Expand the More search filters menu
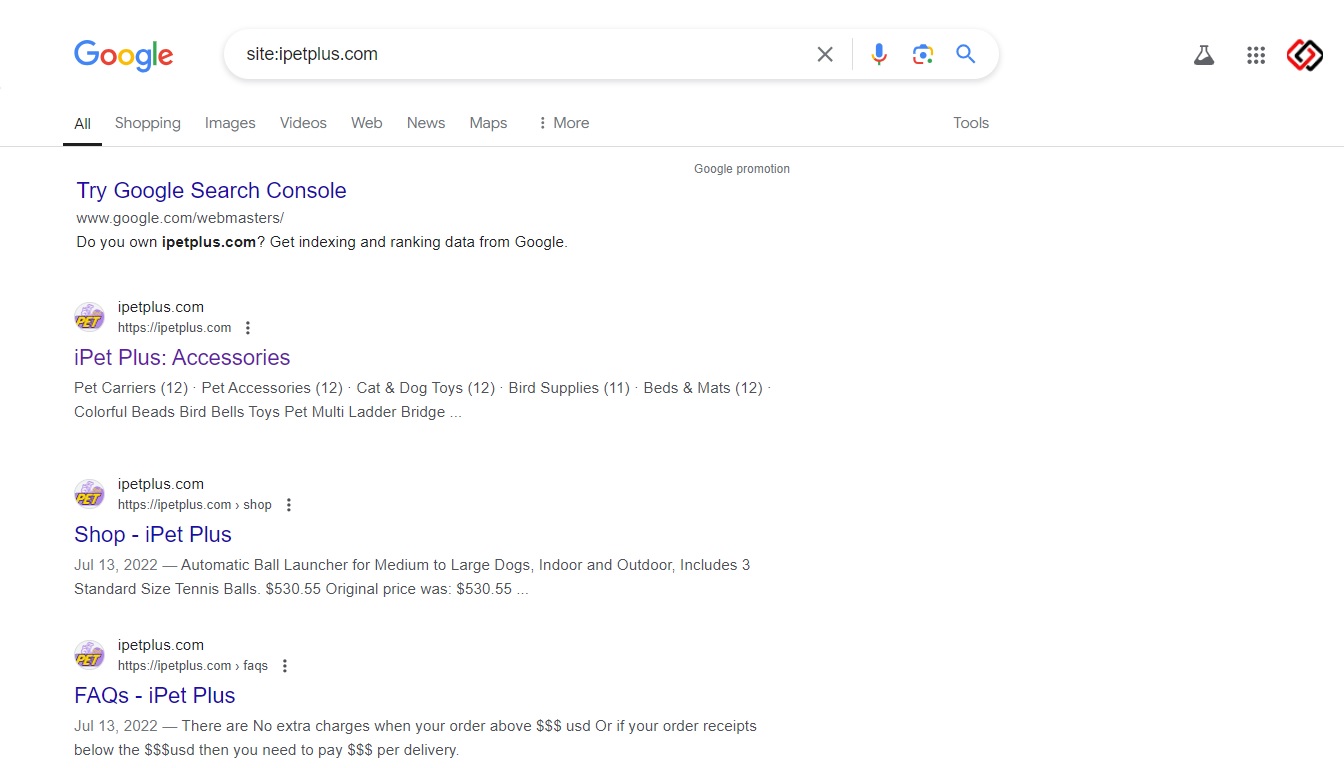The width and height of the screenshot is (1344, 768). [563, 123]
